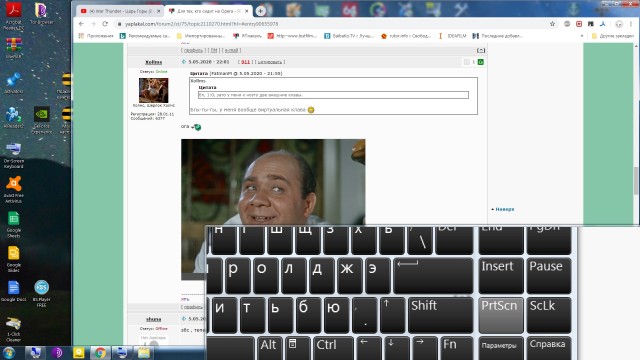Open Tor Browser desktop icon
The width and height of the screenshot is (640, 360).
[x=41, y=13]
